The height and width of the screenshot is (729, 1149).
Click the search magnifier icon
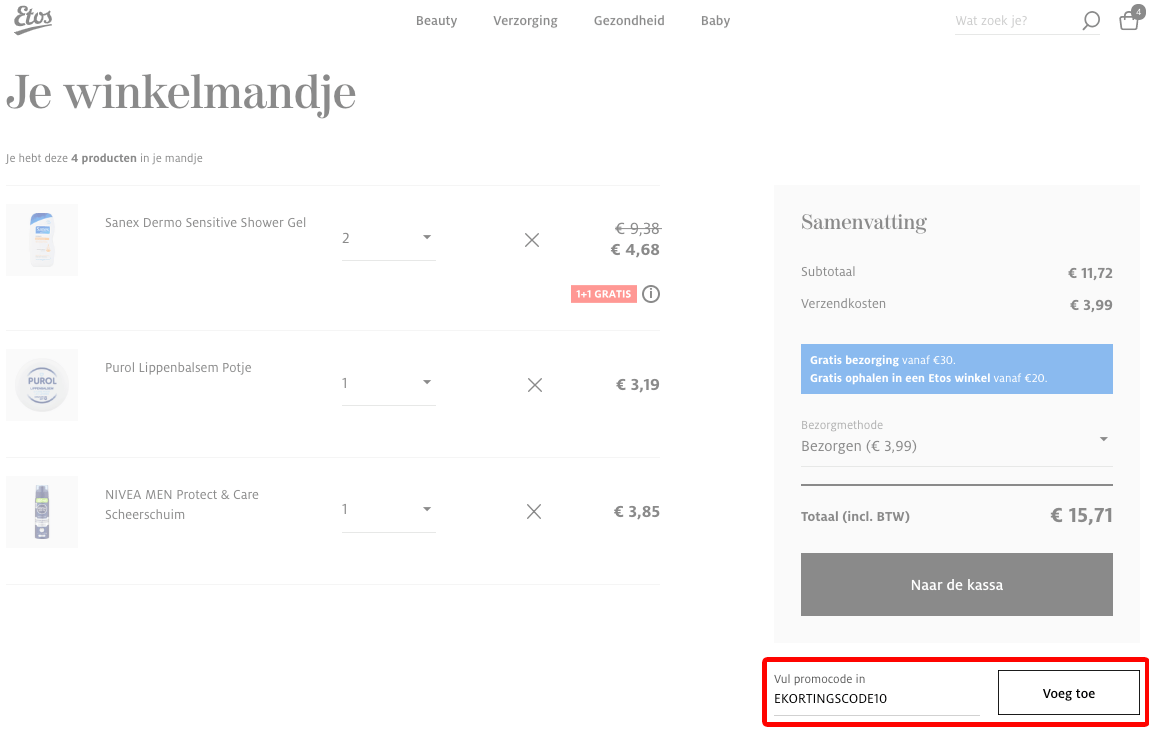[x=1091, y=21]
